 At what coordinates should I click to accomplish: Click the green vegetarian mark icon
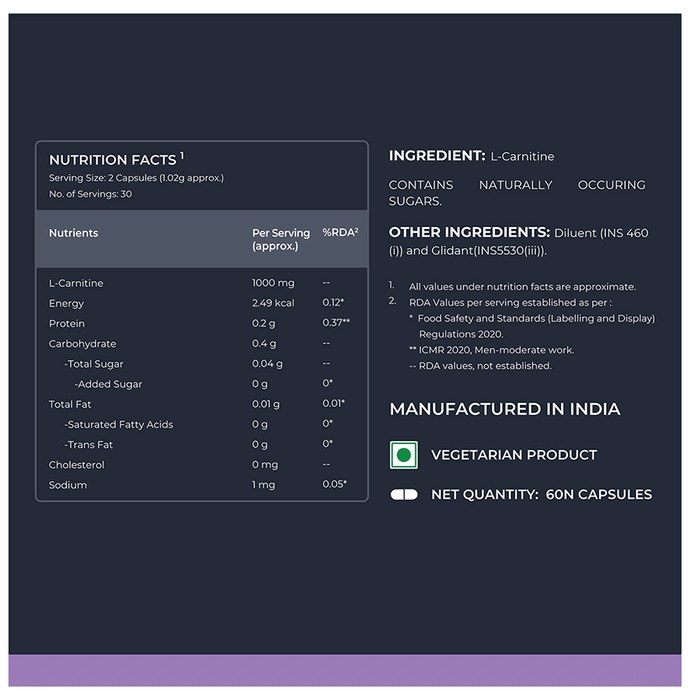(403, 455)
